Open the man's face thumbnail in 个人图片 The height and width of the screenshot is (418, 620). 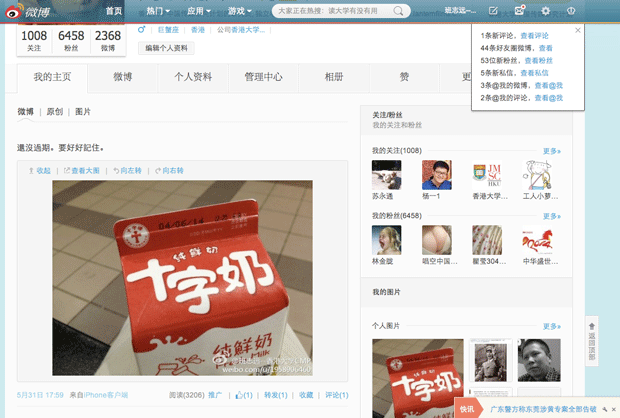(x=539, y=360)
